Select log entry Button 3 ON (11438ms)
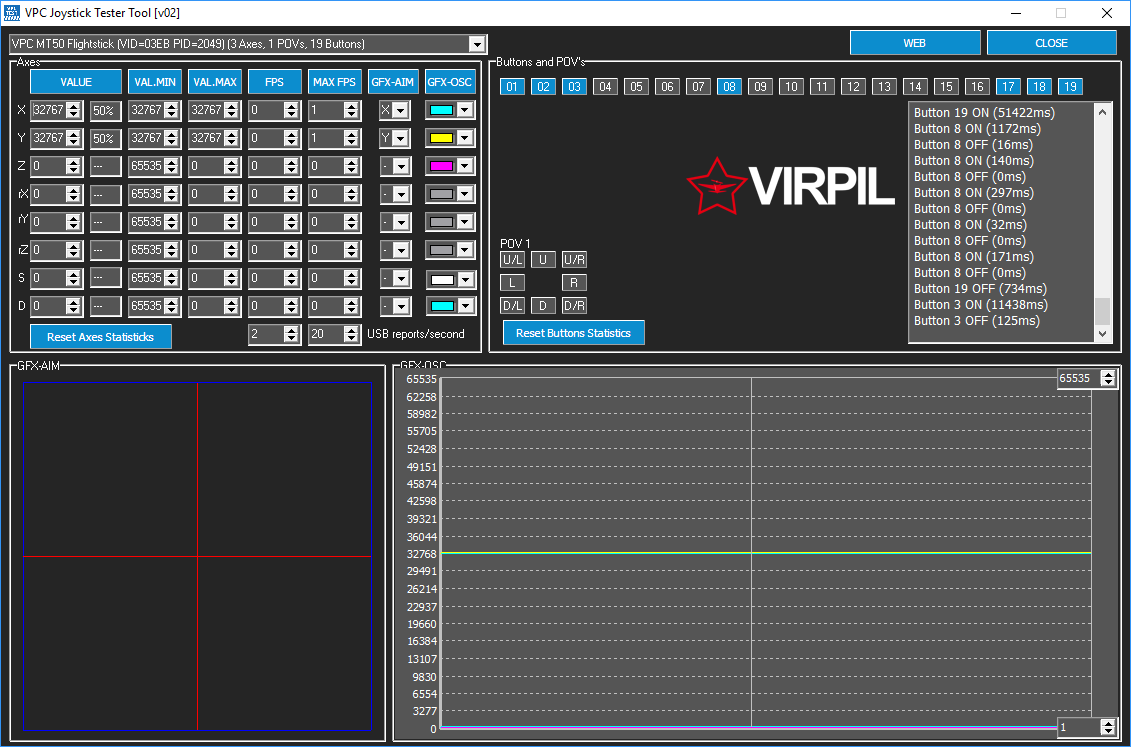 point(980,305)
